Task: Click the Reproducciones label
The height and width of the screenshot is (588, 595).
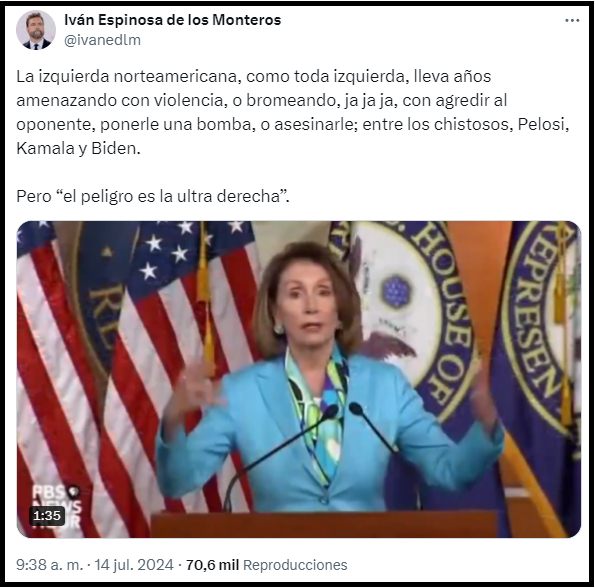Action: [x=295, y=565]
